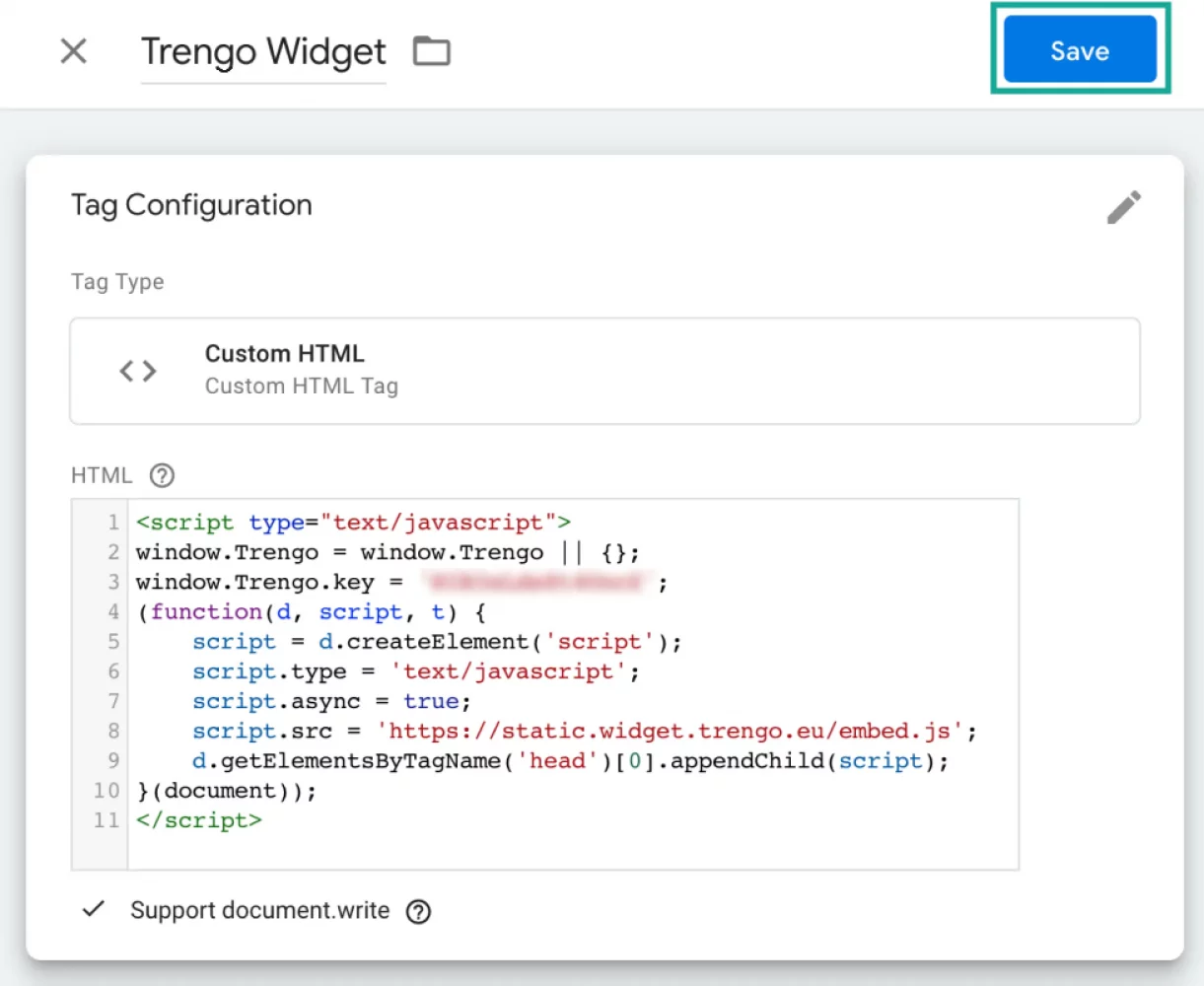Edit Tag Configuration using the pencil icon

pos(1123,207)
